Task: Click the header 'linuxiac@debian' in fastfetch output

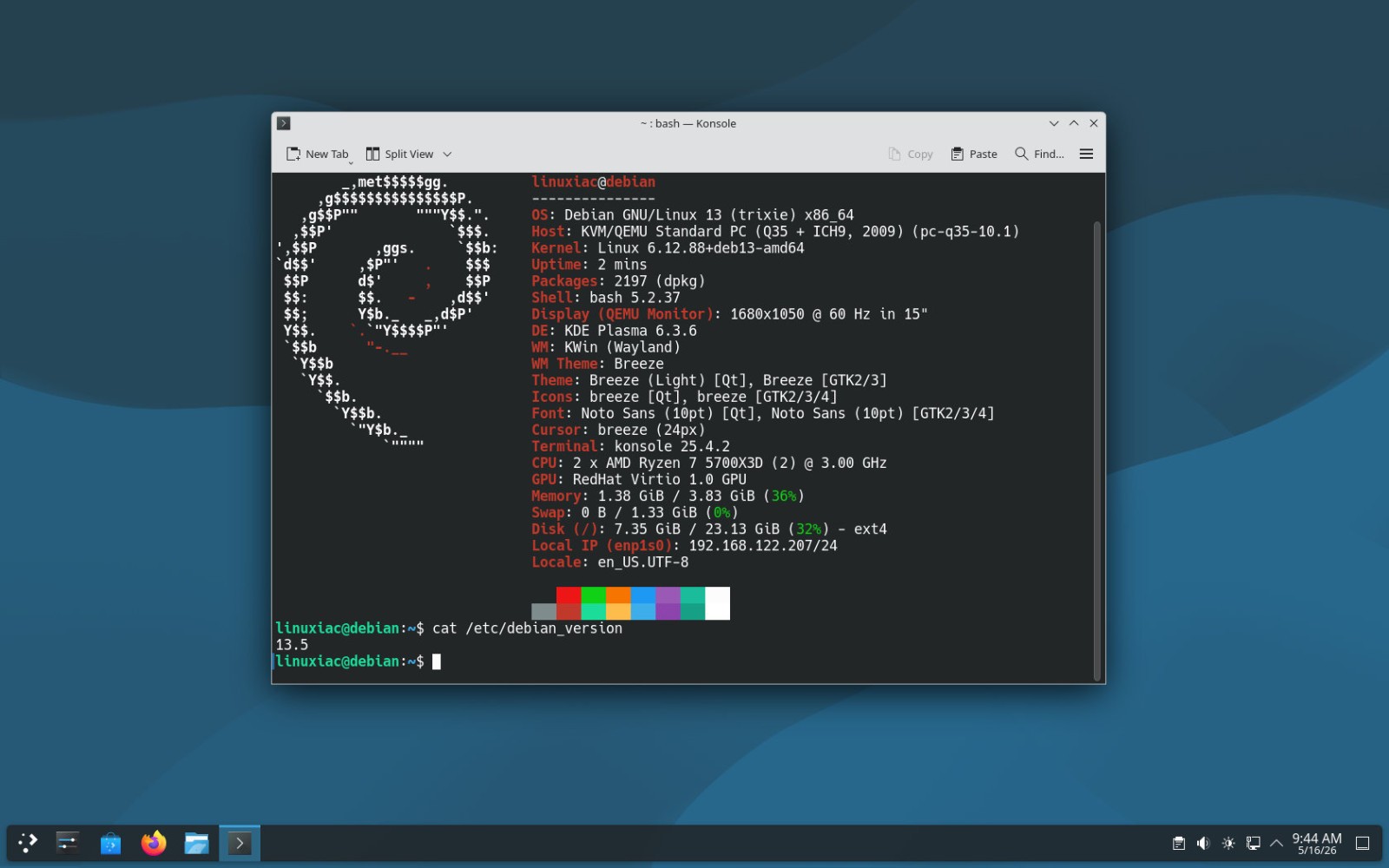Action: [x=594, y=182]
